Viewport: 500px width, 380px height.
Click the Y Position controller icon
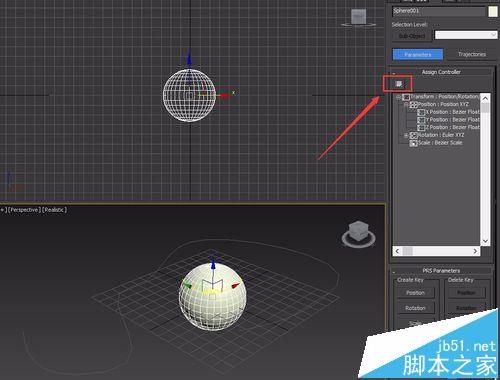coord(421,120)
